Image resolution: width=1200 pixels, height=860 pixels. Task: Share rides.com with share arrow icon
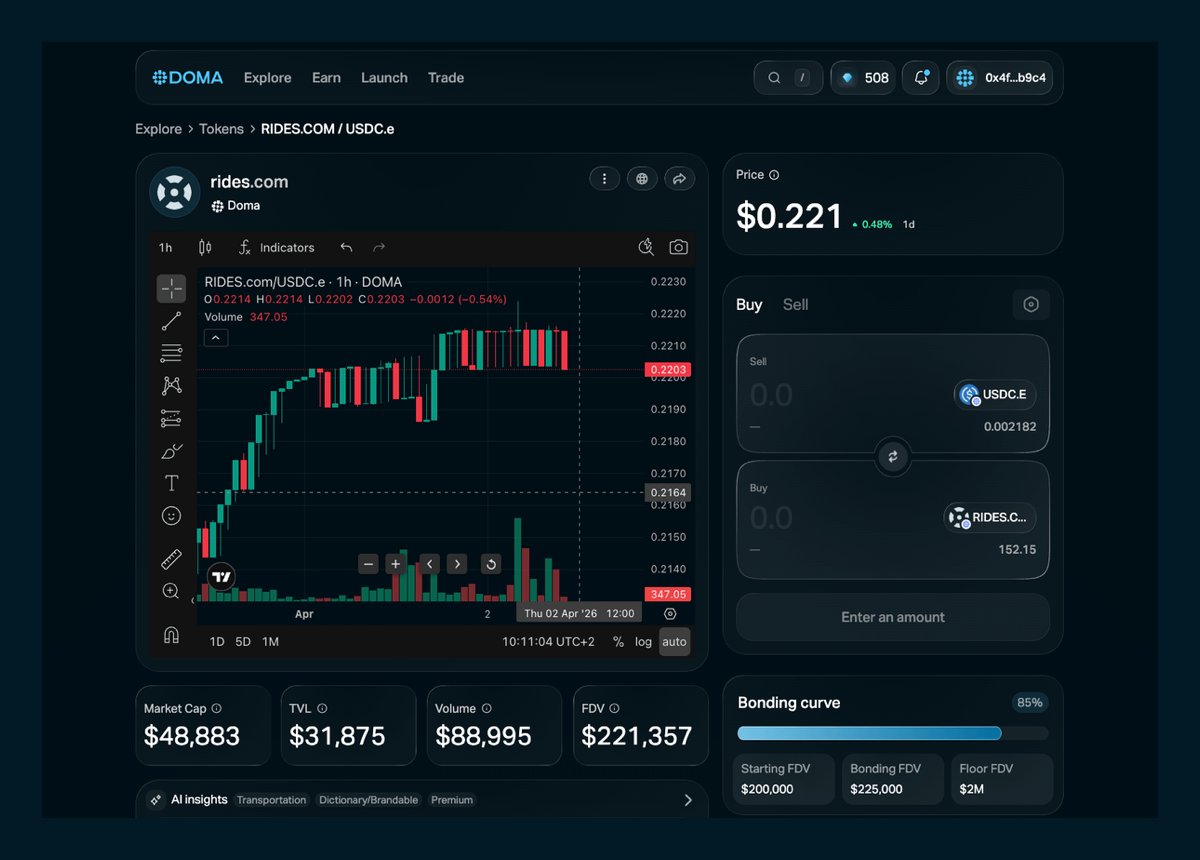[679, 179]
